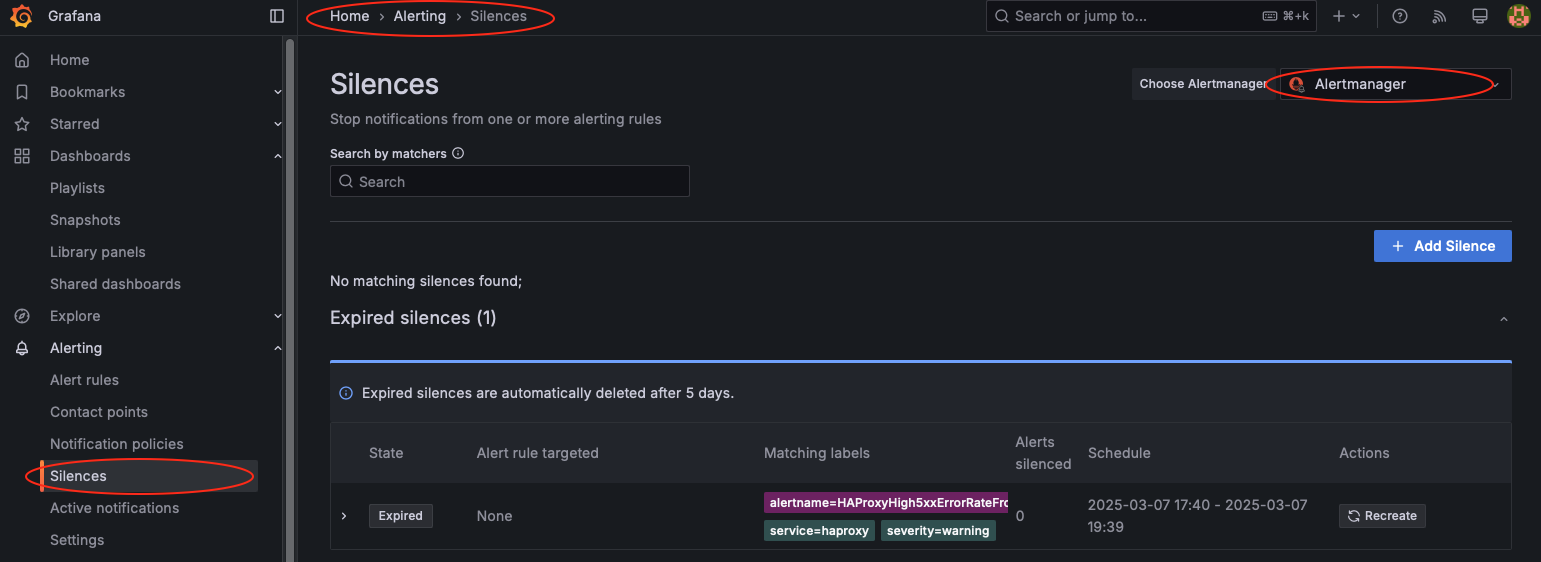Open the Choose Alertmanager dropdown

(1395, 84)
